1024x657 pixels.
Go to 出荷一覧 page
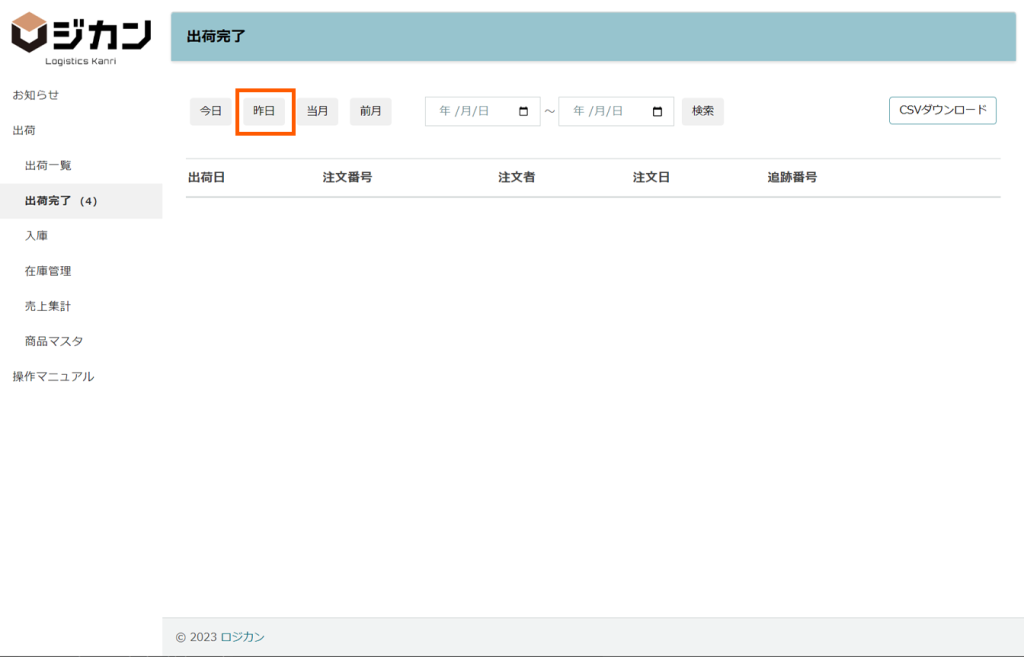click(48, 165)
